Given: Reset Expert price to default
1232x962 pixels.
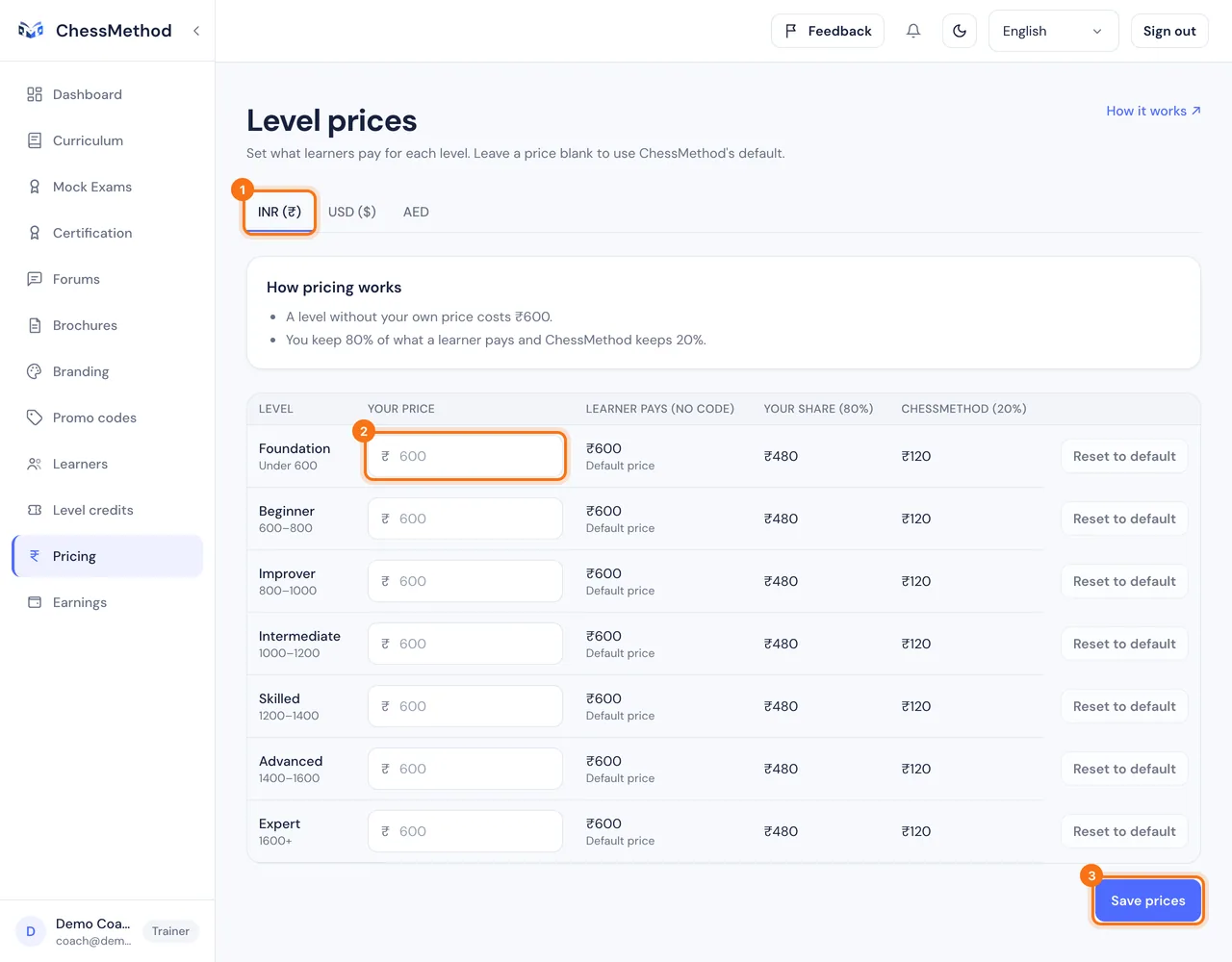Looking at the screenshot, I should point(1124,831).
